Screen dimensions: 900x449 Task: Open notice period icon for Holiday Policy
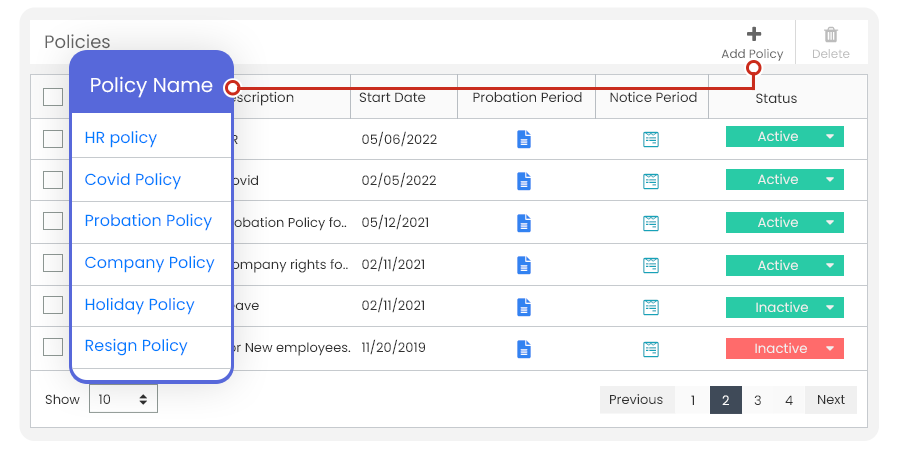pos(650,307)
